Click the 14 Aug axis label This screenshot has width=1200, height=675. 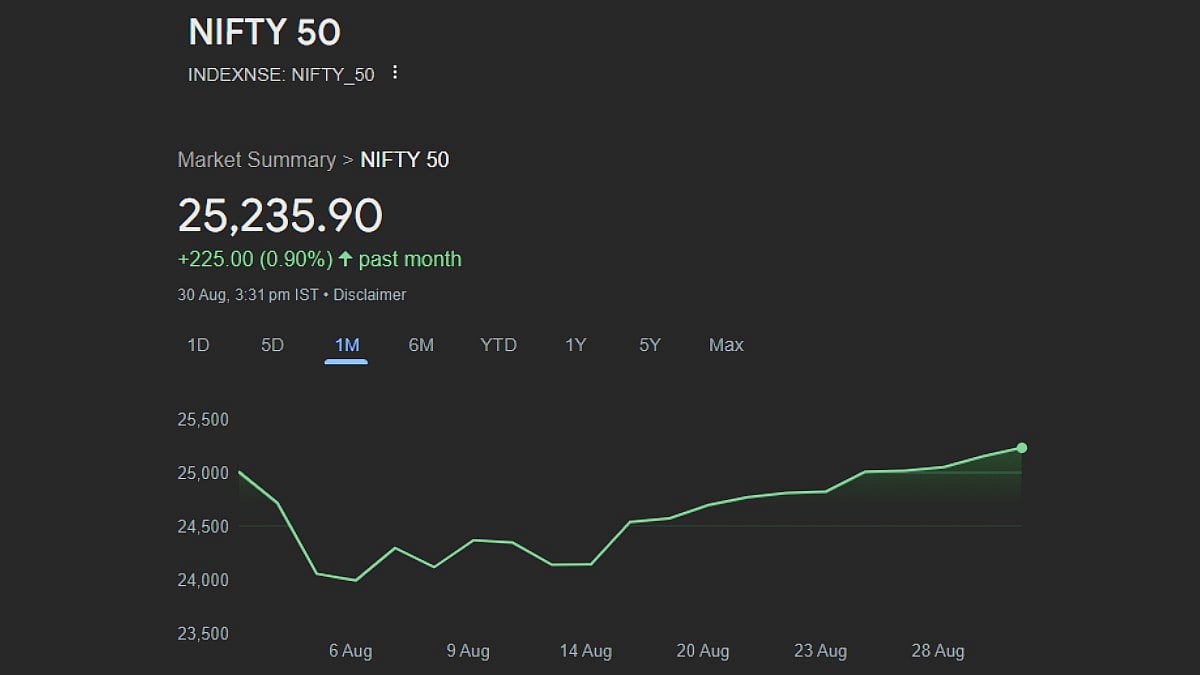[x=585, y=651]
